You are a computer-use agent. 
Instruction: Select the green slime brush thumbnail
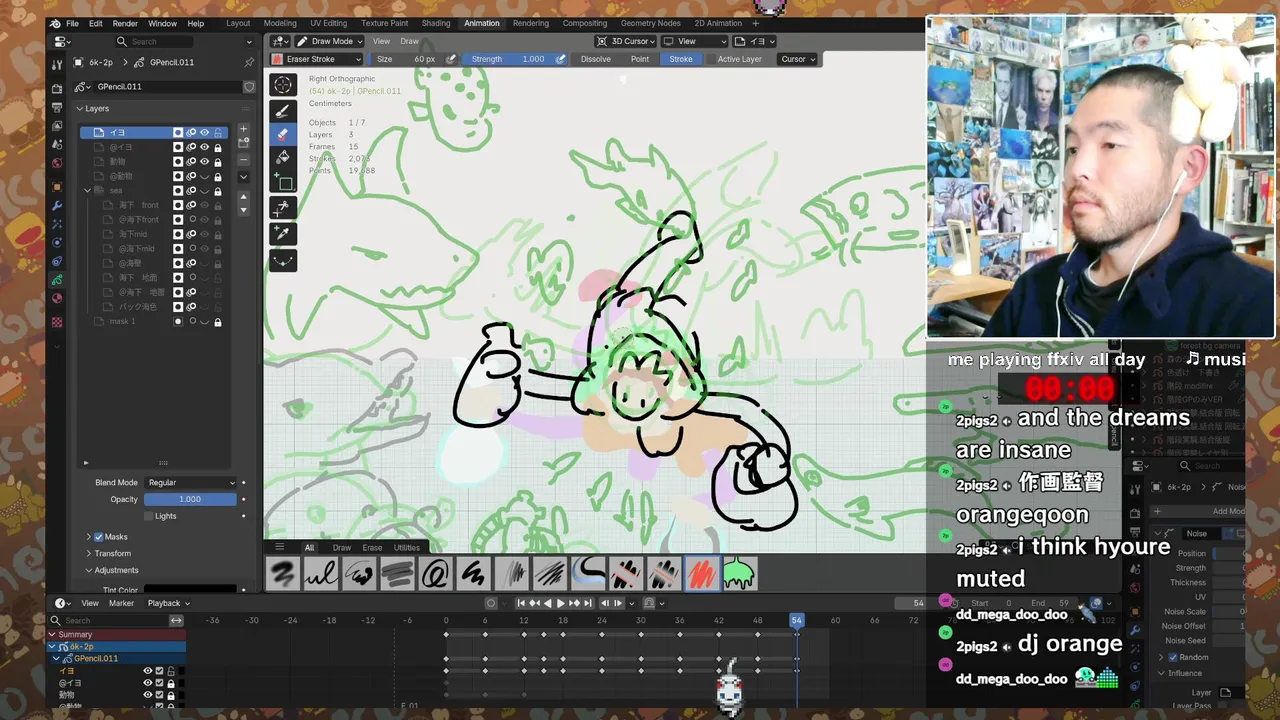[x=740, y=574]
